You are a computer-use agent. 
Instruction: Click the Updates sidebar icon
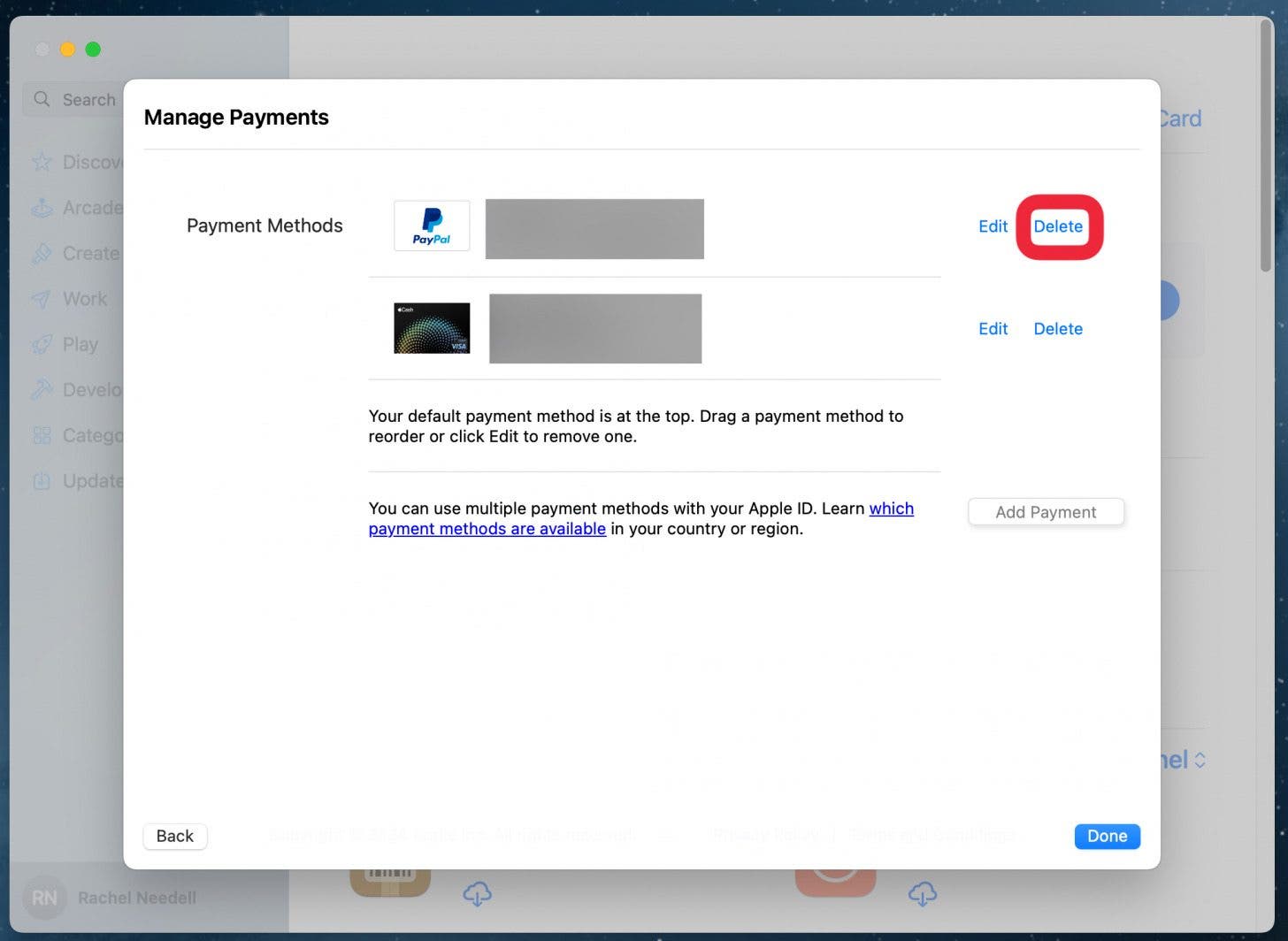[42, 480]
